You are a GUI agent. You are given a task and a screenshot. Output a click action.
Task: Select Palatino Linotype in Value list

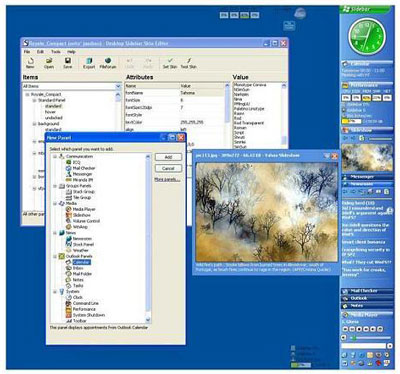tap(249, 109)
